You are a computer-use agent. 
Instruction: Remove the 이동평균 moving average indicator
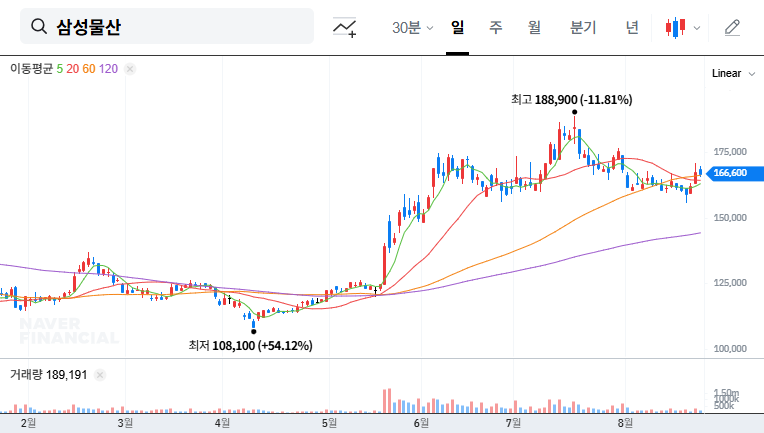click(130, 69)
